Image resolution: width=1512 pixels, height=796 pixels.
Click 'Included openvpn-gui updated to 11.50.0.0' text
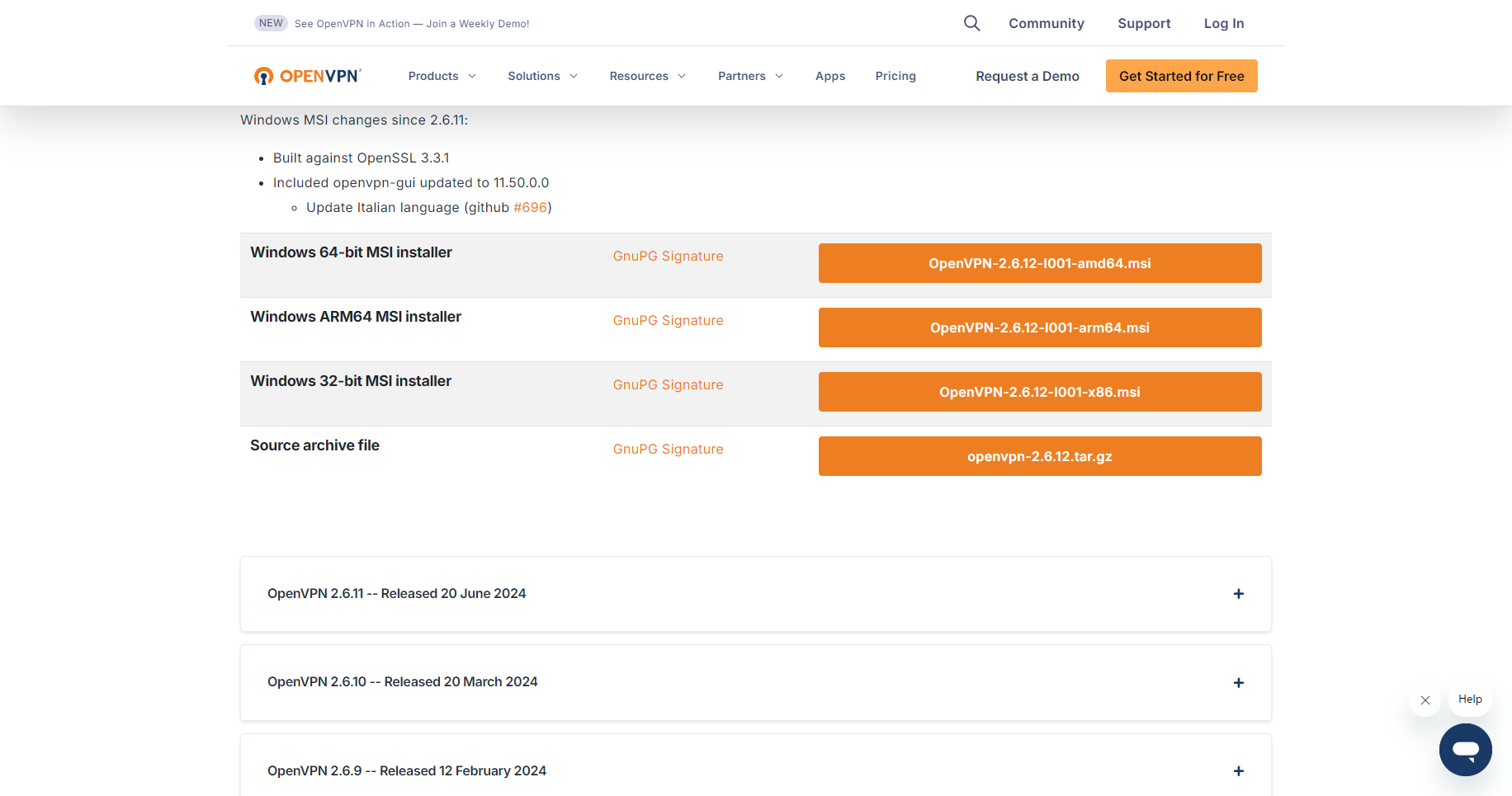[x=411, y=183]
